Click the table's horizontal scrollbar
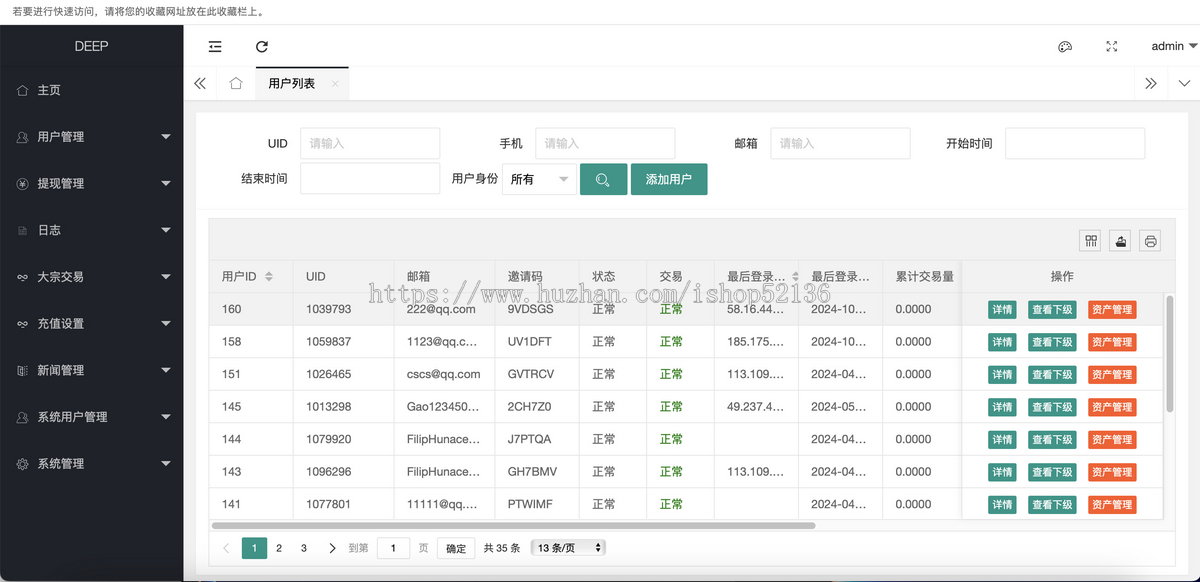 [513, 525]
